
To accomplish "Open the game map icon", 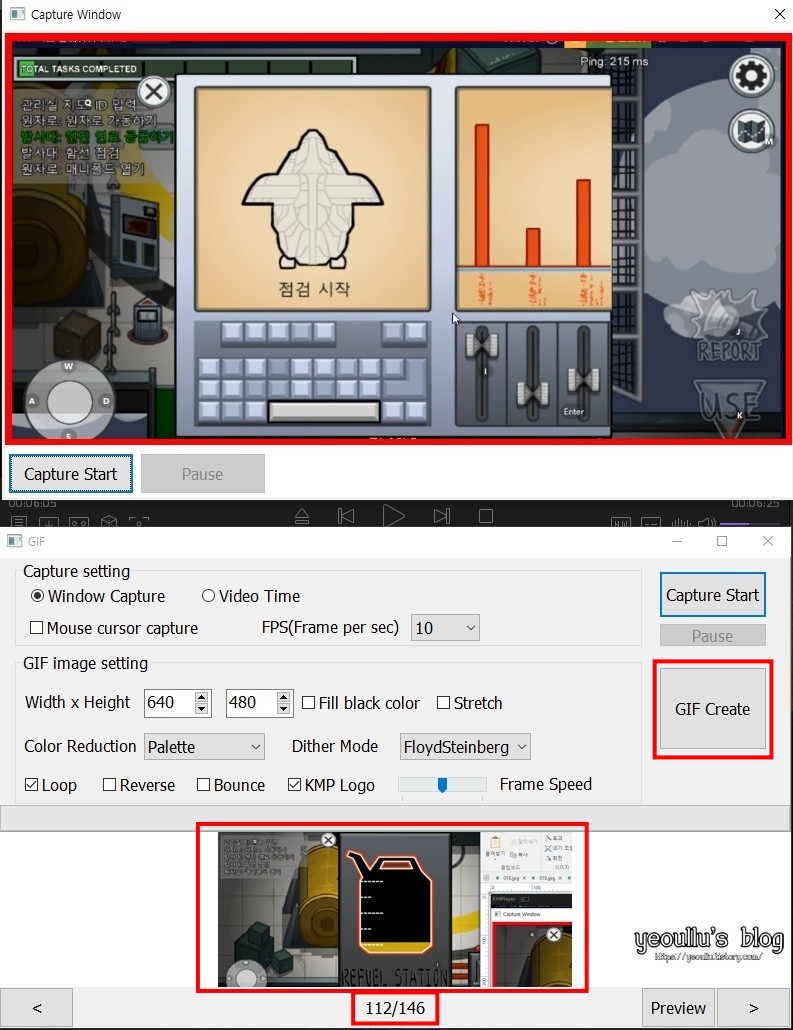I will pyautogui.click(x=752, y=130).
